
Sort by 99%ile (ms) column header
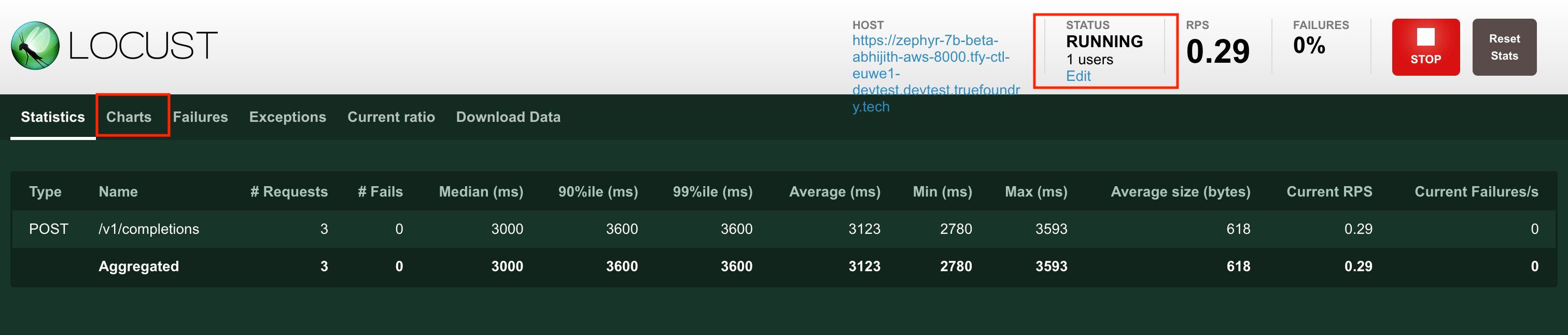(712, 192)
